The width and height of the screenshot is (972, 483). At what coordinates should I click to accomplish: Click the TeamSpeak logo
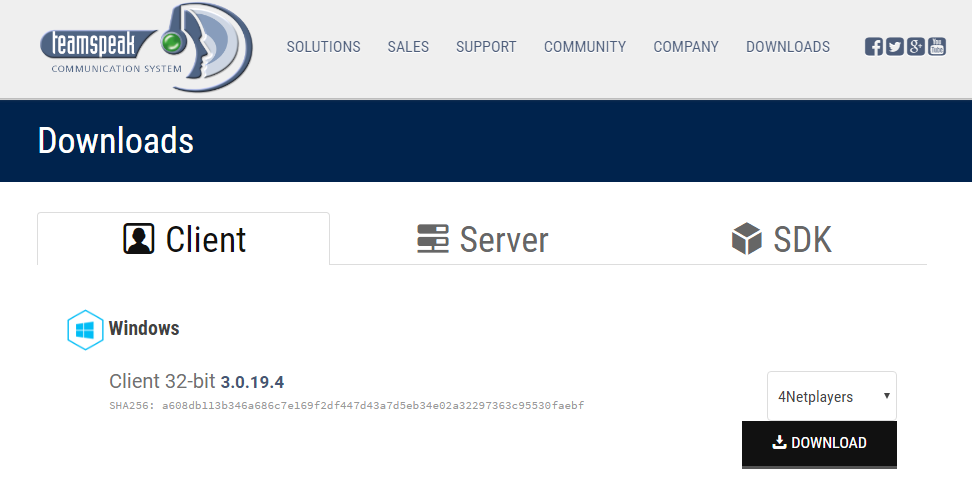[146, 47]
